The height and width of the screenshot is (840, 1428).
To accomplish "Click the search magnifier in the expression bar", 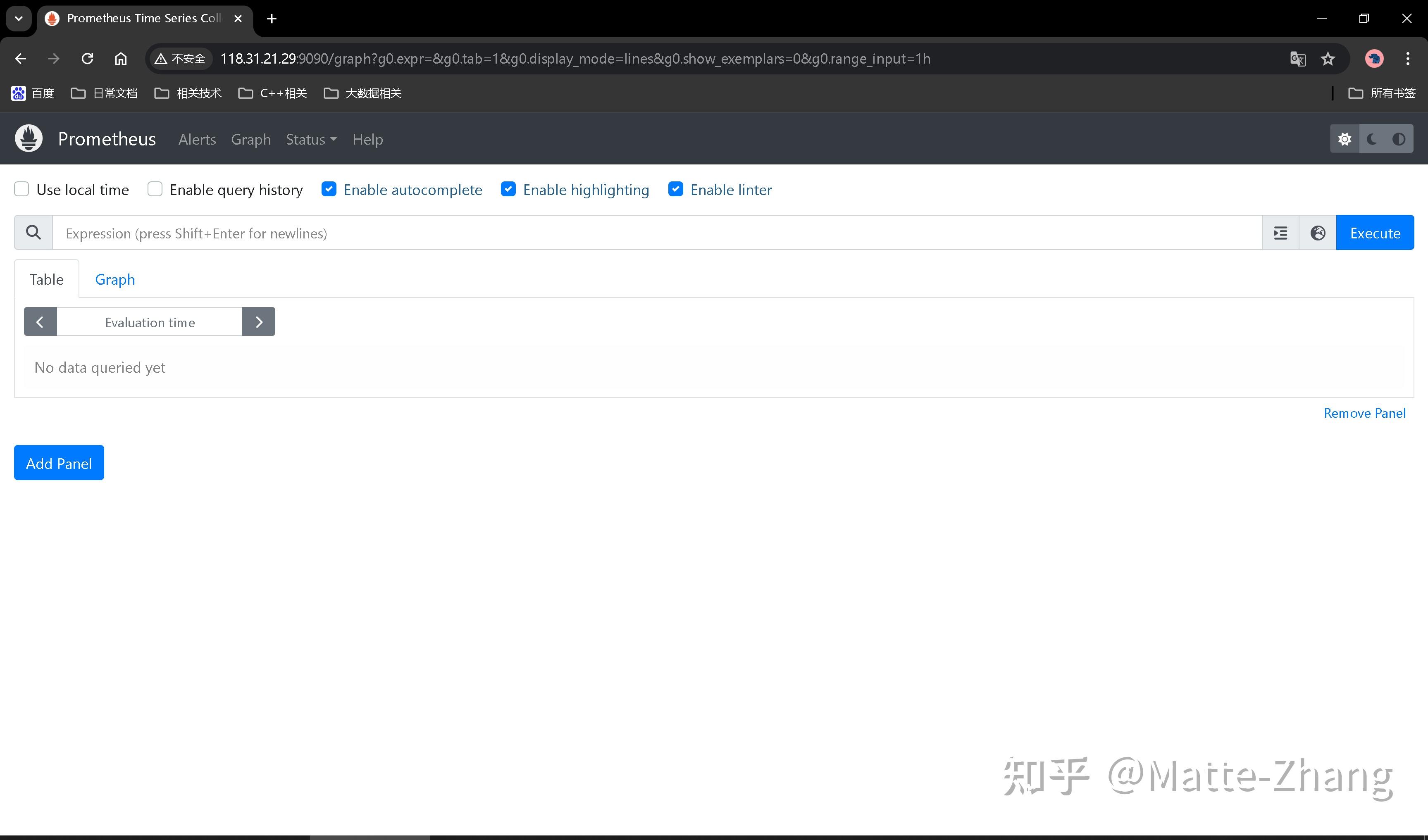I will pos(32,232).
